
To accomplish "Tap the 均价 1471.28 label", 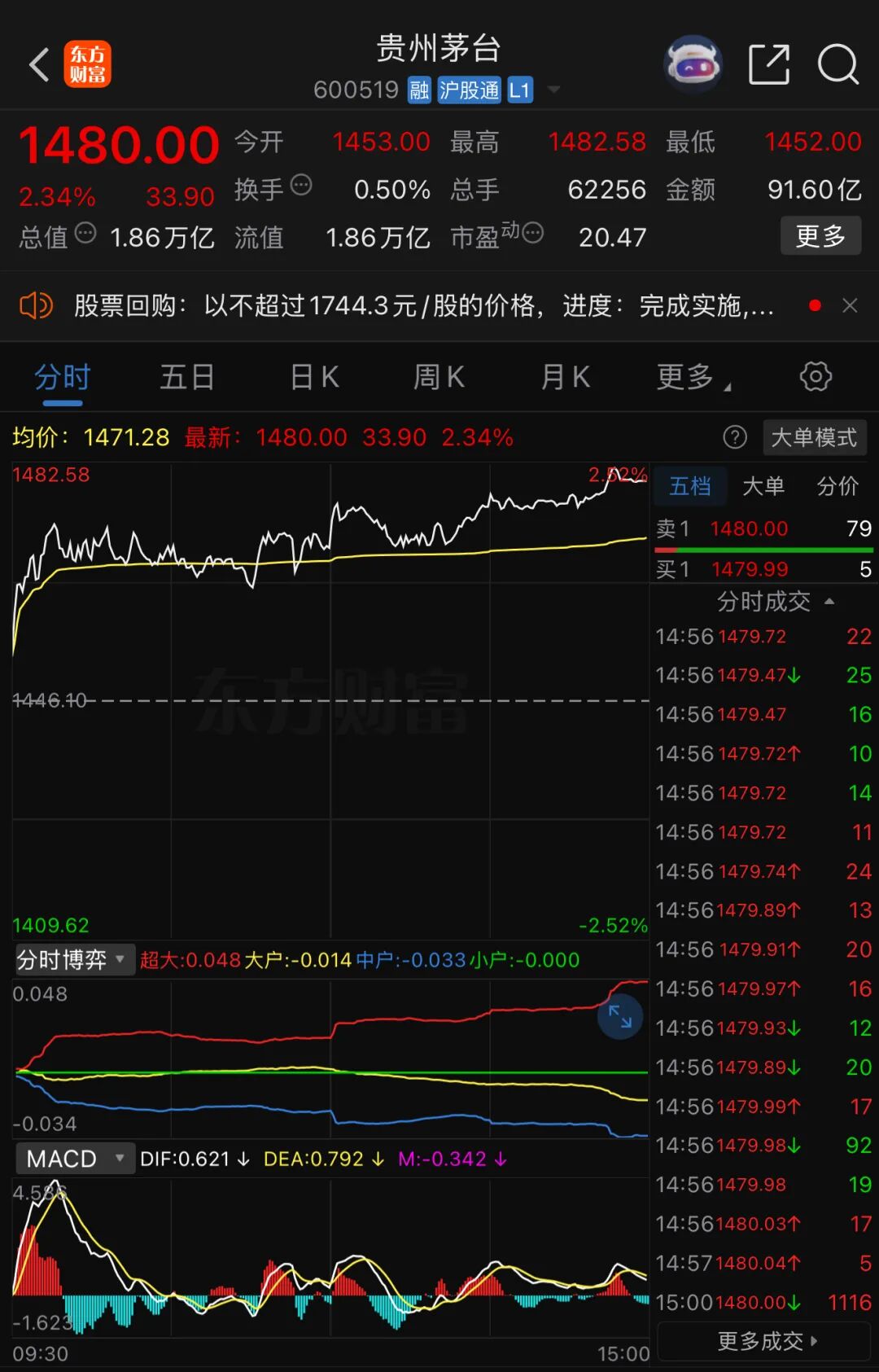I will click(90, 438).
